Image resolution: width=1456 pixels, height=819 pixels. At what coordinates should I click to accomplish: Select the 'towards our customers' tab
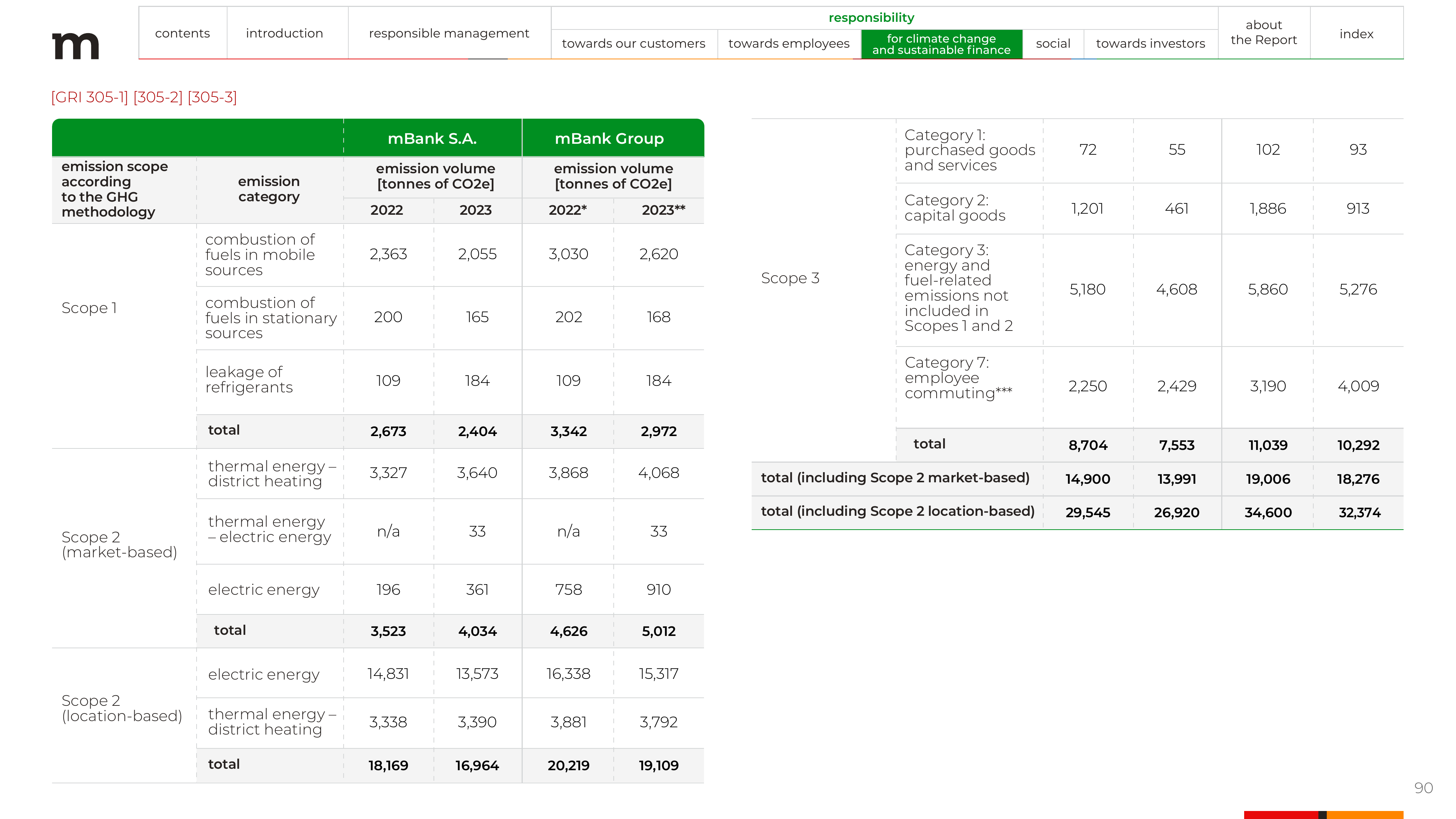pyautogui.click(x=634, y=44)
